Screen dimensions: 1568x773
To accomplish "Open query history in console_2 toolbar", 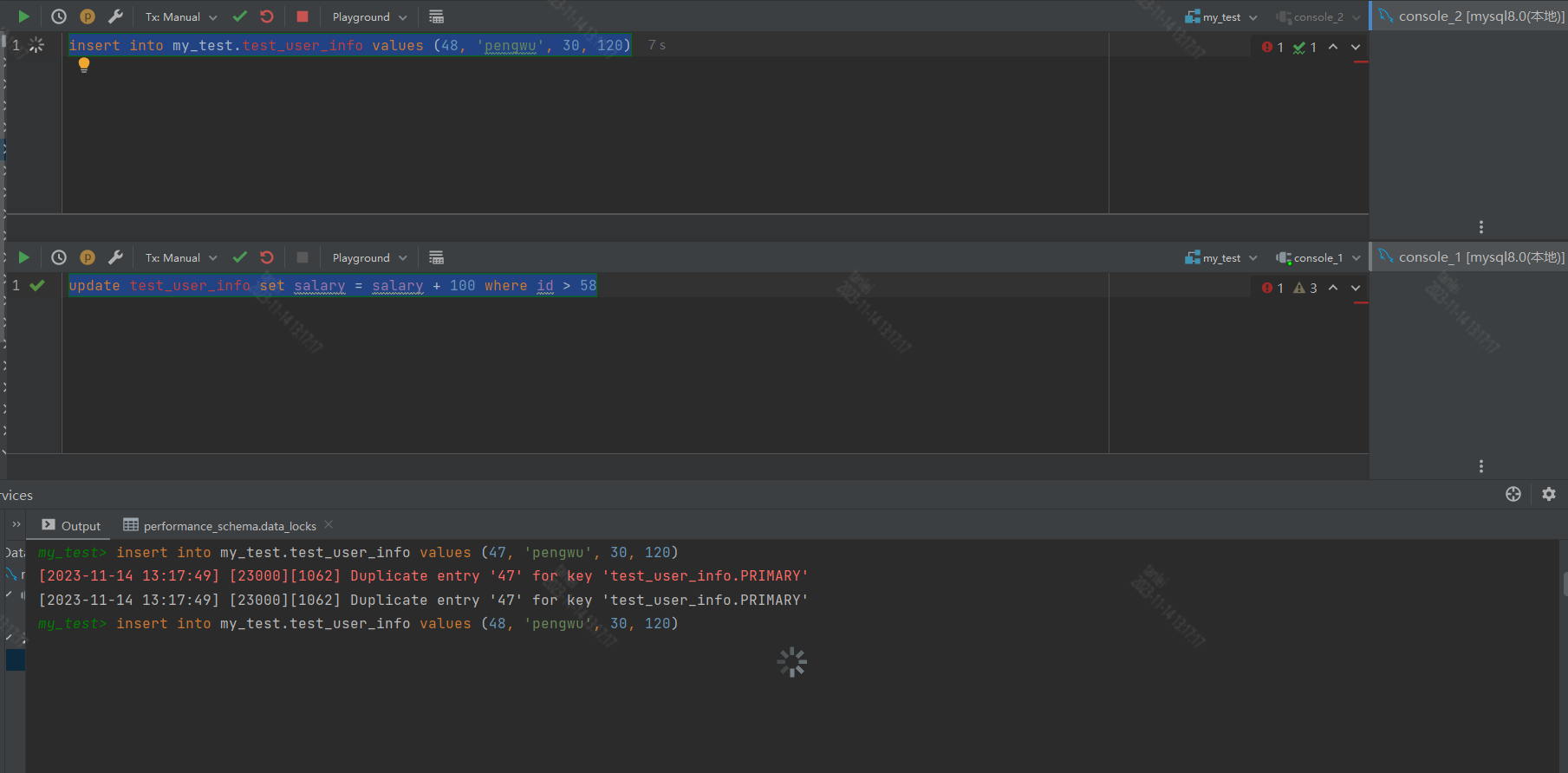I will click(x=59, y=16).
